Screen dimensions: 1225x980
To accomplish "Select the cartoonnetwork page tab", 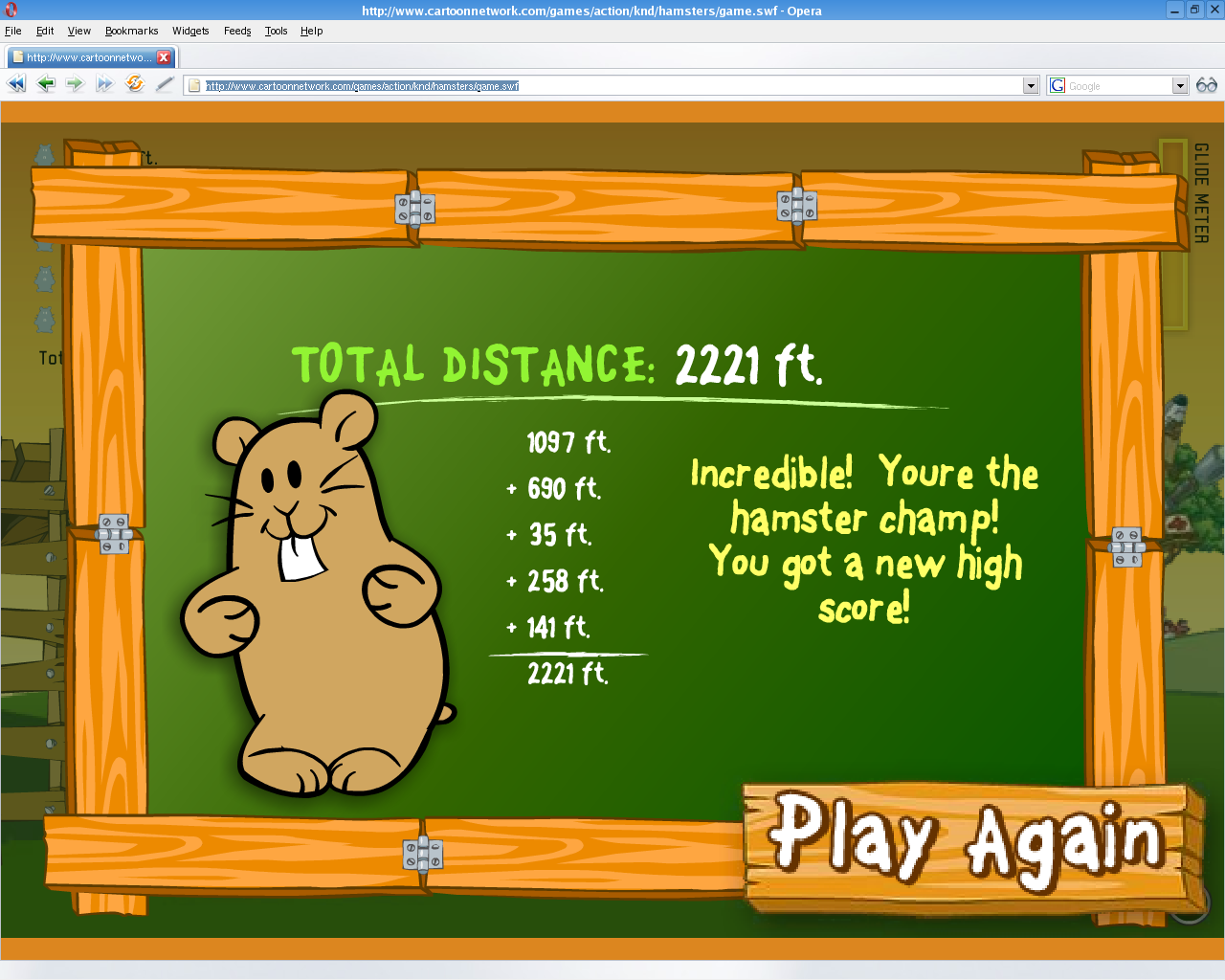I will [x=86, y=57].
